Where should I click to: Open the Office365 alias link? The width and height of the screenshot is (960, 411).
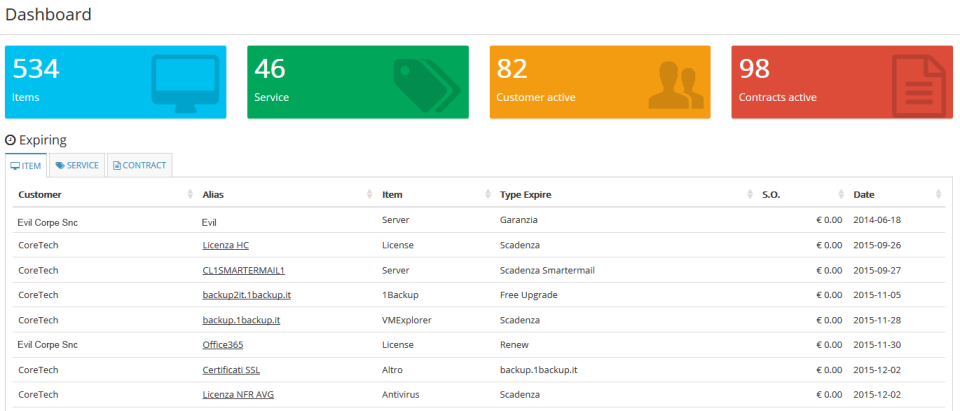tap(223, 345)
